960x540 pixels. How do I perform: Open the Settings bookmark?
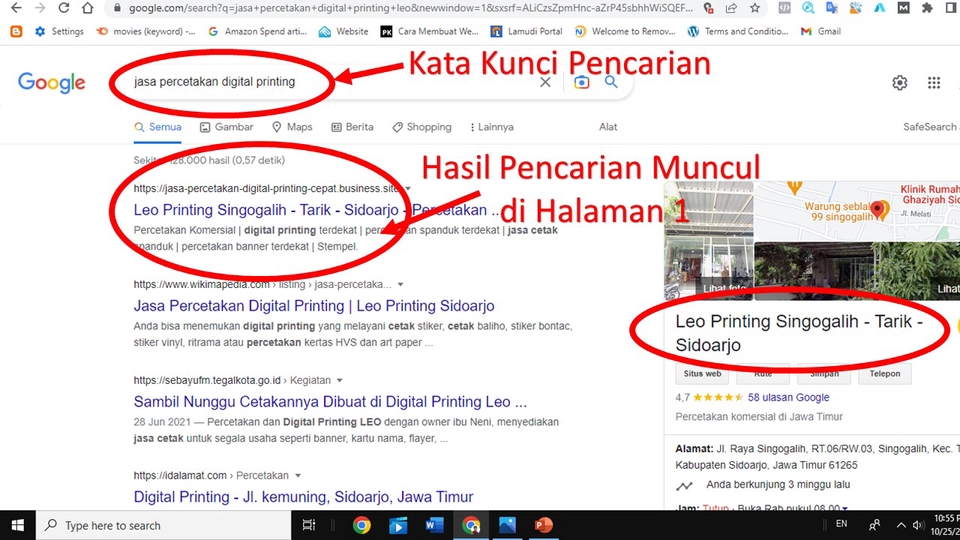(x=59, y=31)
